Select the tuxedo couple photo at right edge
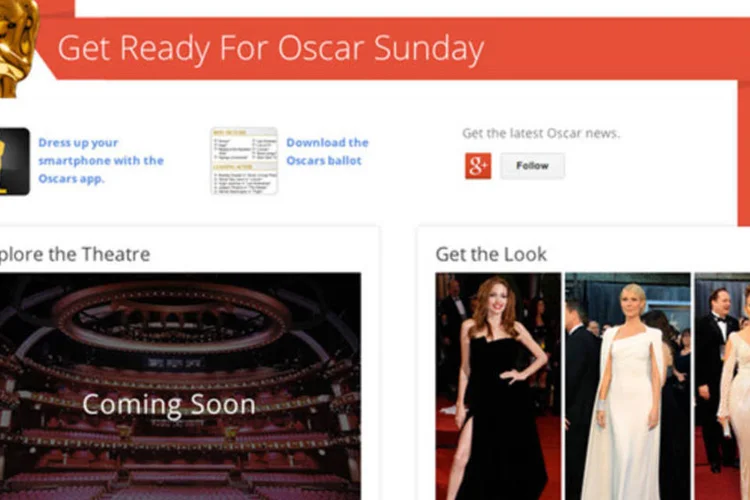The width and height of the screenshot is (750, 500). coord(722,386)
